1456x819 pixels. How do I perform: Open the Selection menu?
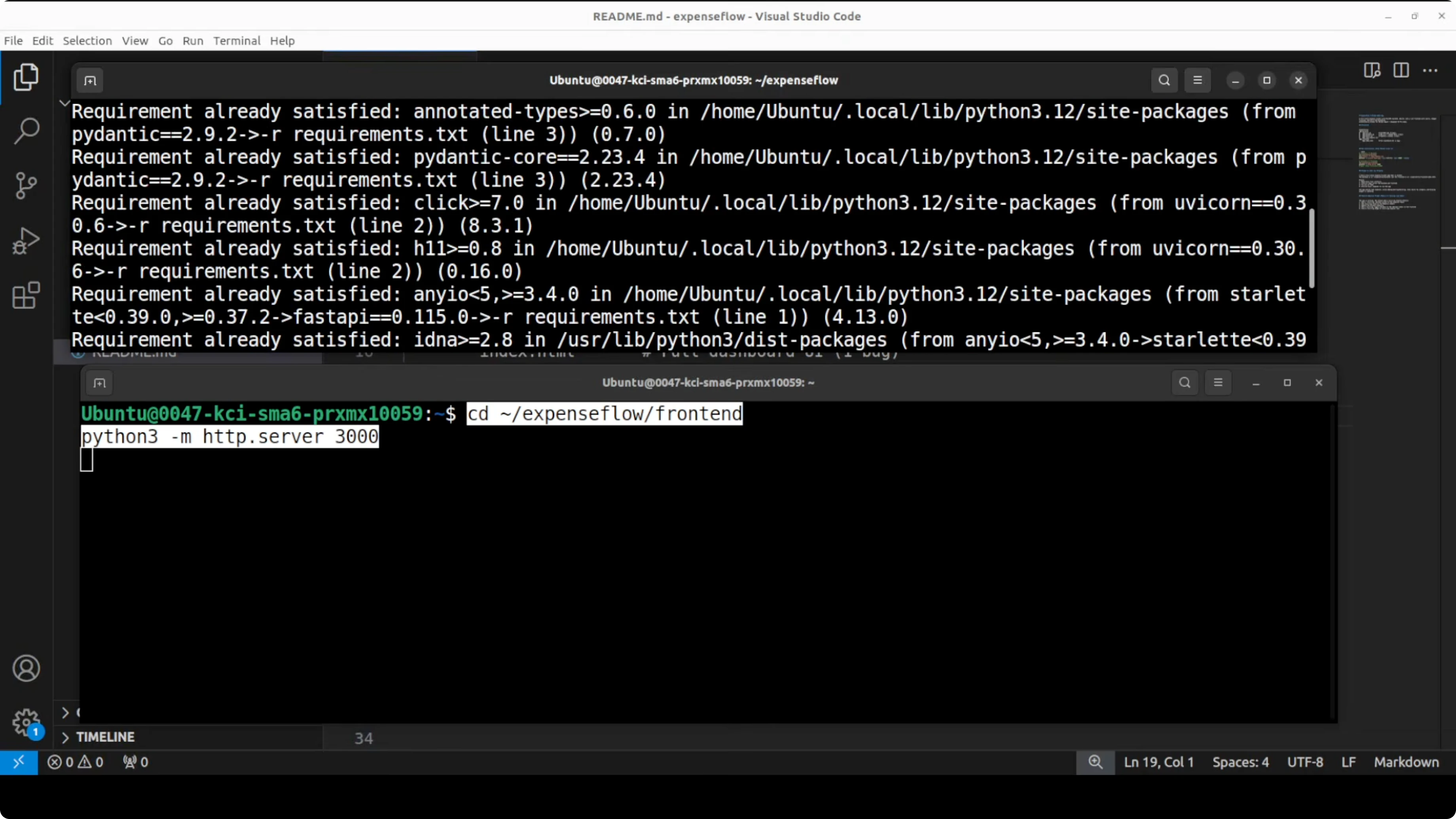(87, 41)
